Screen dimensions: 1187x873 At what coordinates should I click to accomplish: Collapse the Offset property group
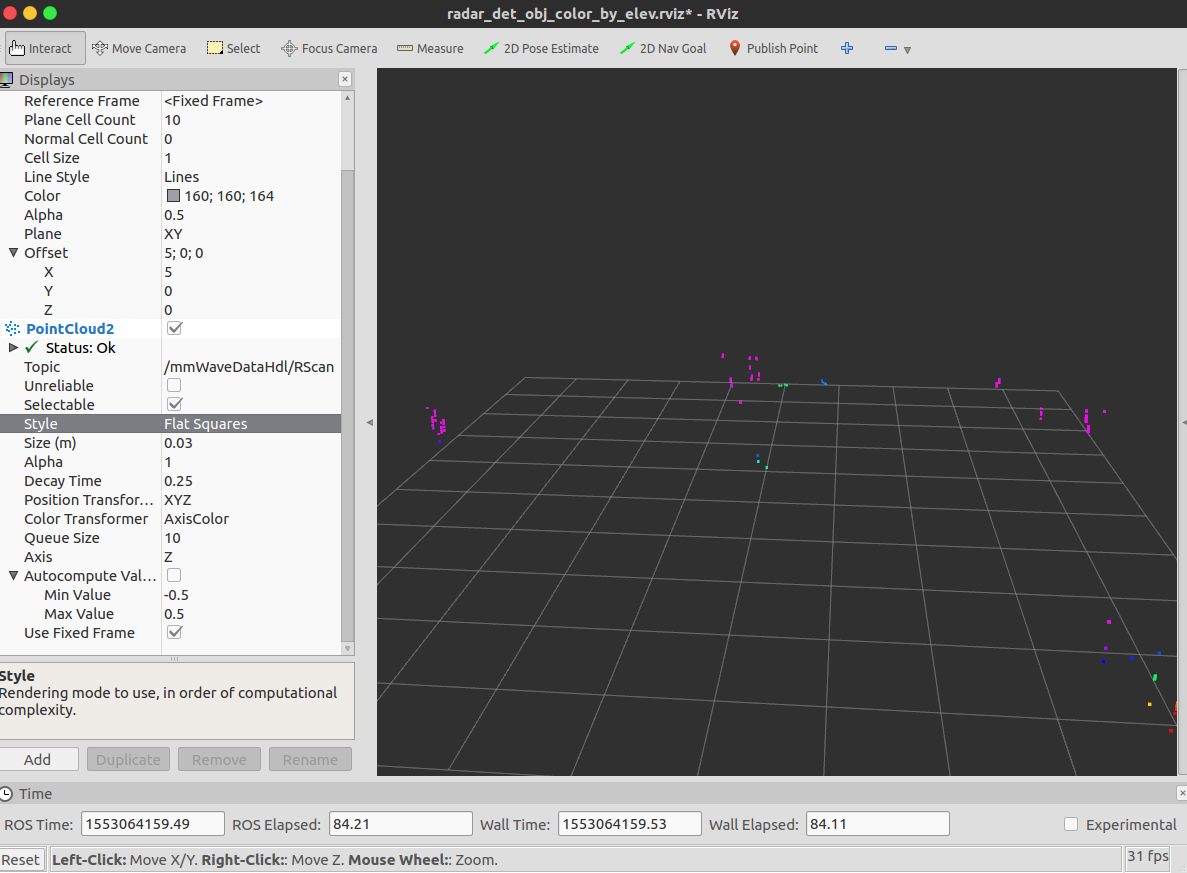coord(13,252)
